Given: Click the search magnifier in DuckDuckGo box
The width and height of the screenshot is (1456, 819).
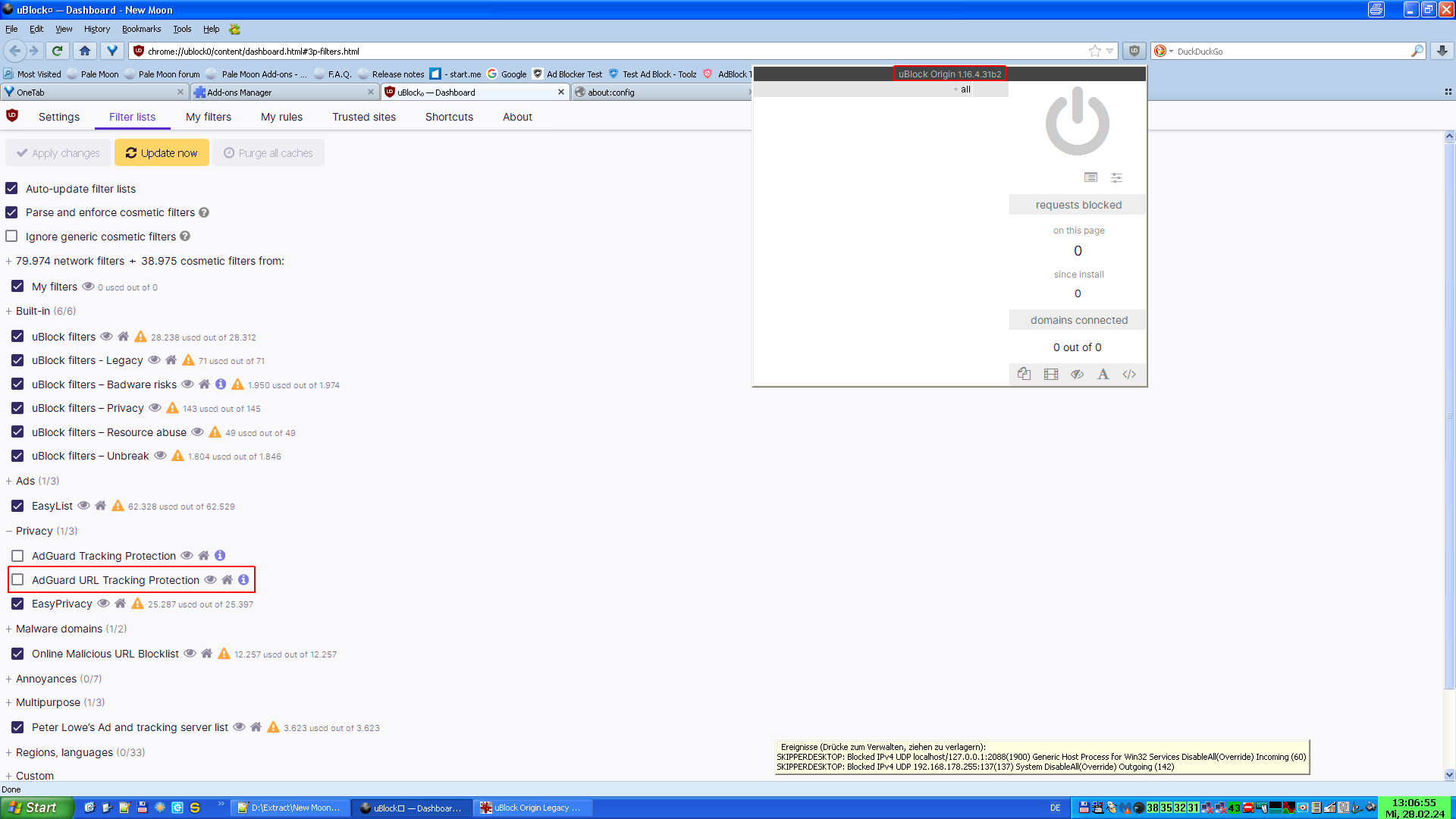Looking at the screenshot, I should pyautogui.click(x=1417, y=51).
